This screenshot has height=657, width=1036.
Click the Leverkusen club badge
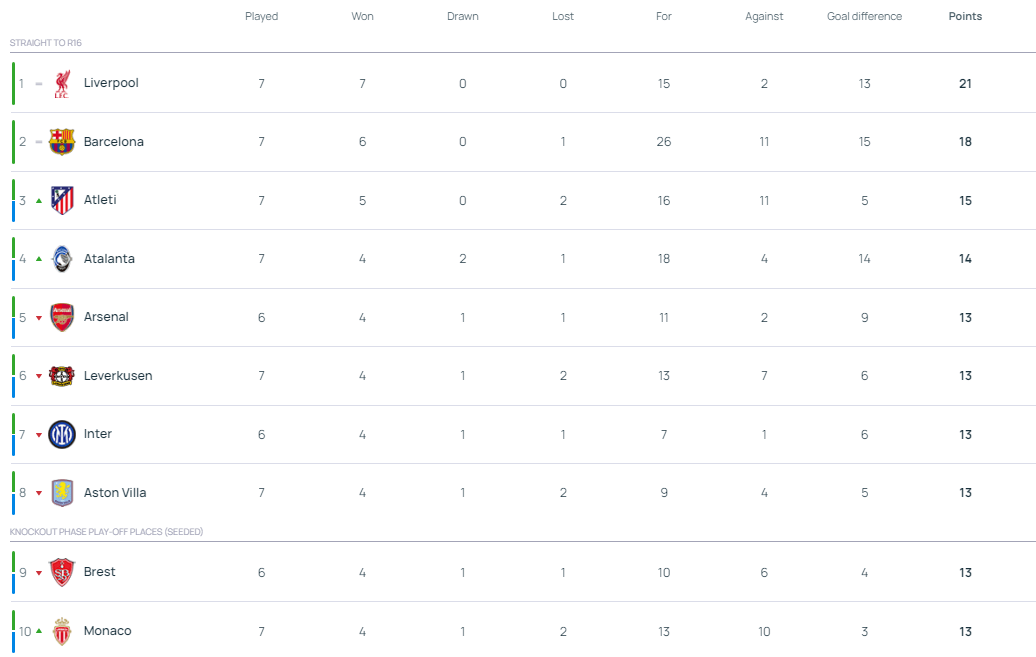coord(62,376)
